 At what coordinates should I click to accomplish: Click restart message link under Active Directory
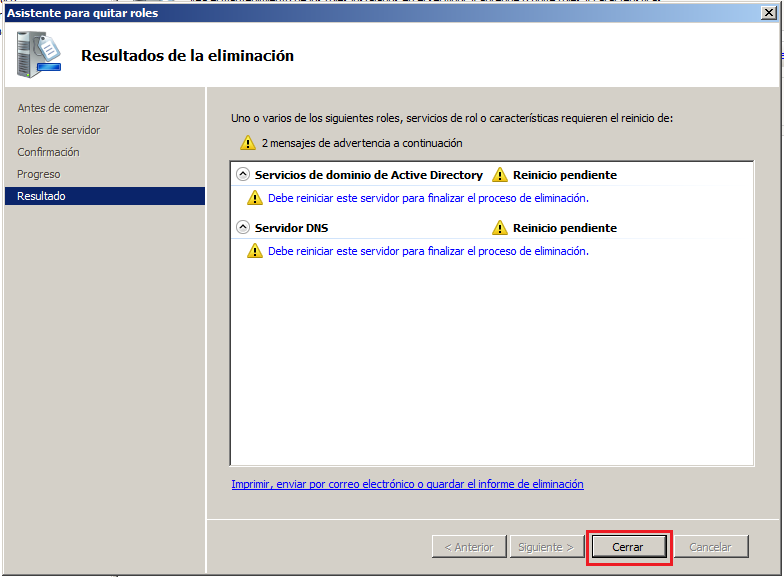tap(428, 198)
